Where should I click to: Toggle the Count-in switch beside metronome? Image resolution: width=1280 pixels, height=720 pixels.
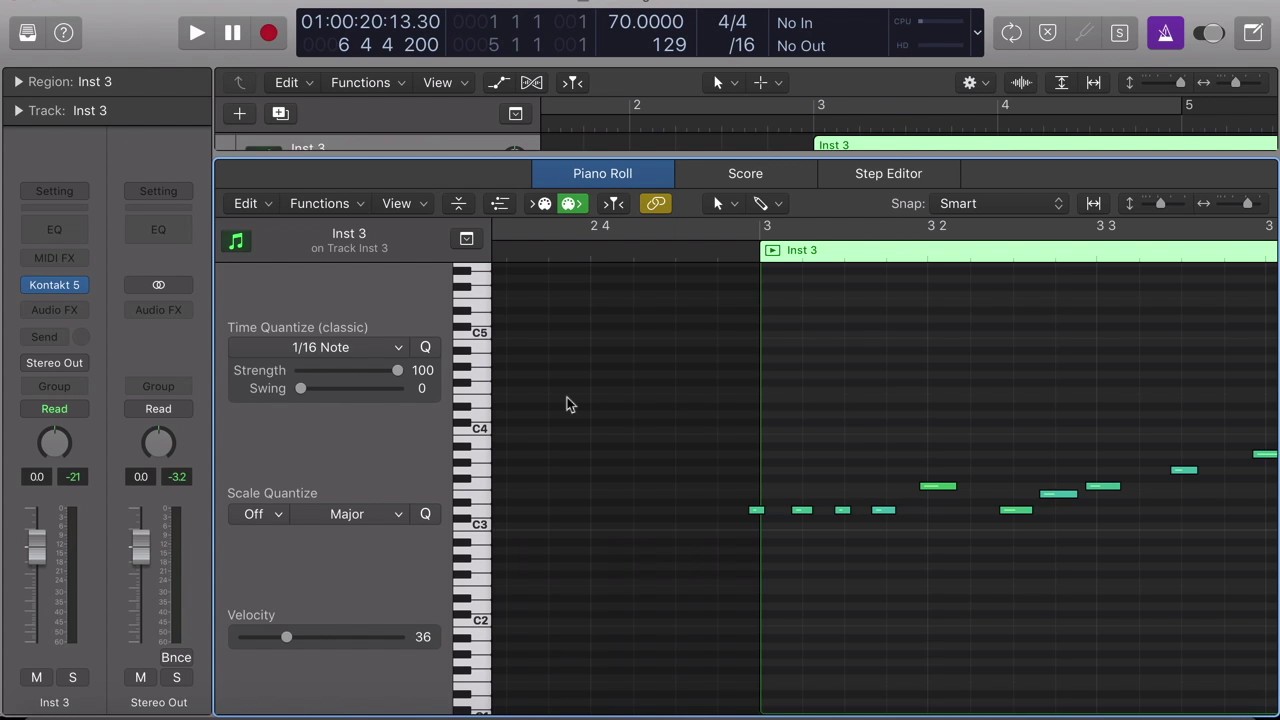[x=1209, y=33]
